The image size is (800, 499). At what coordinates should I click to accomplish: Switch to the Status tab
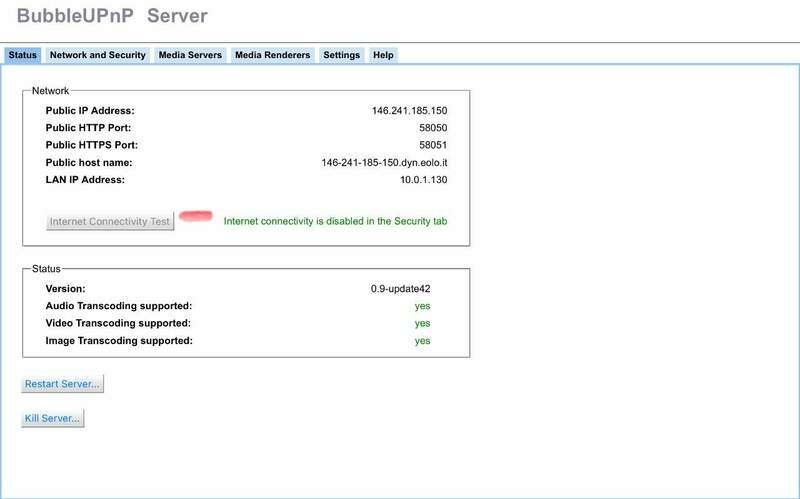[x=22, y=55]
